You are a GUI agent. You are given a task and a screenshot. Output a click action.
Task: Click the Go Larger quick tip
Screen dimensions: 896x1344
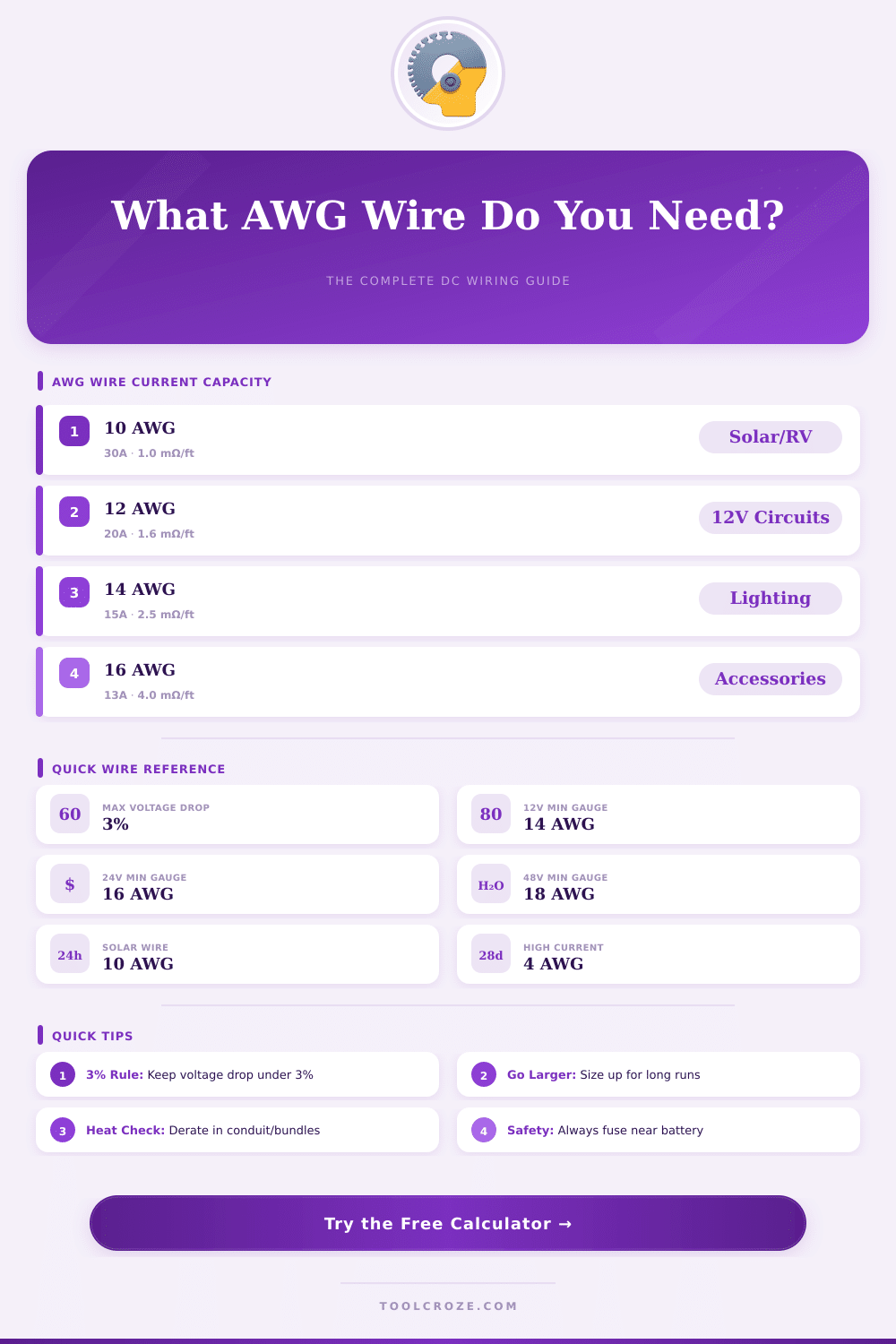[x=659, y=1074]
